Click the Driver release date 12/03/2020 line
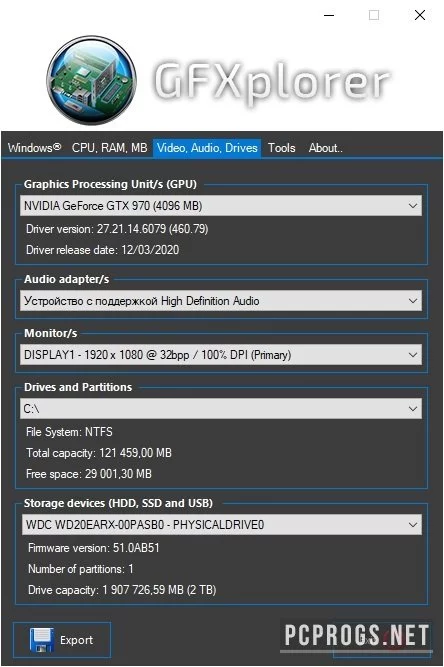 tap(102, 250)
